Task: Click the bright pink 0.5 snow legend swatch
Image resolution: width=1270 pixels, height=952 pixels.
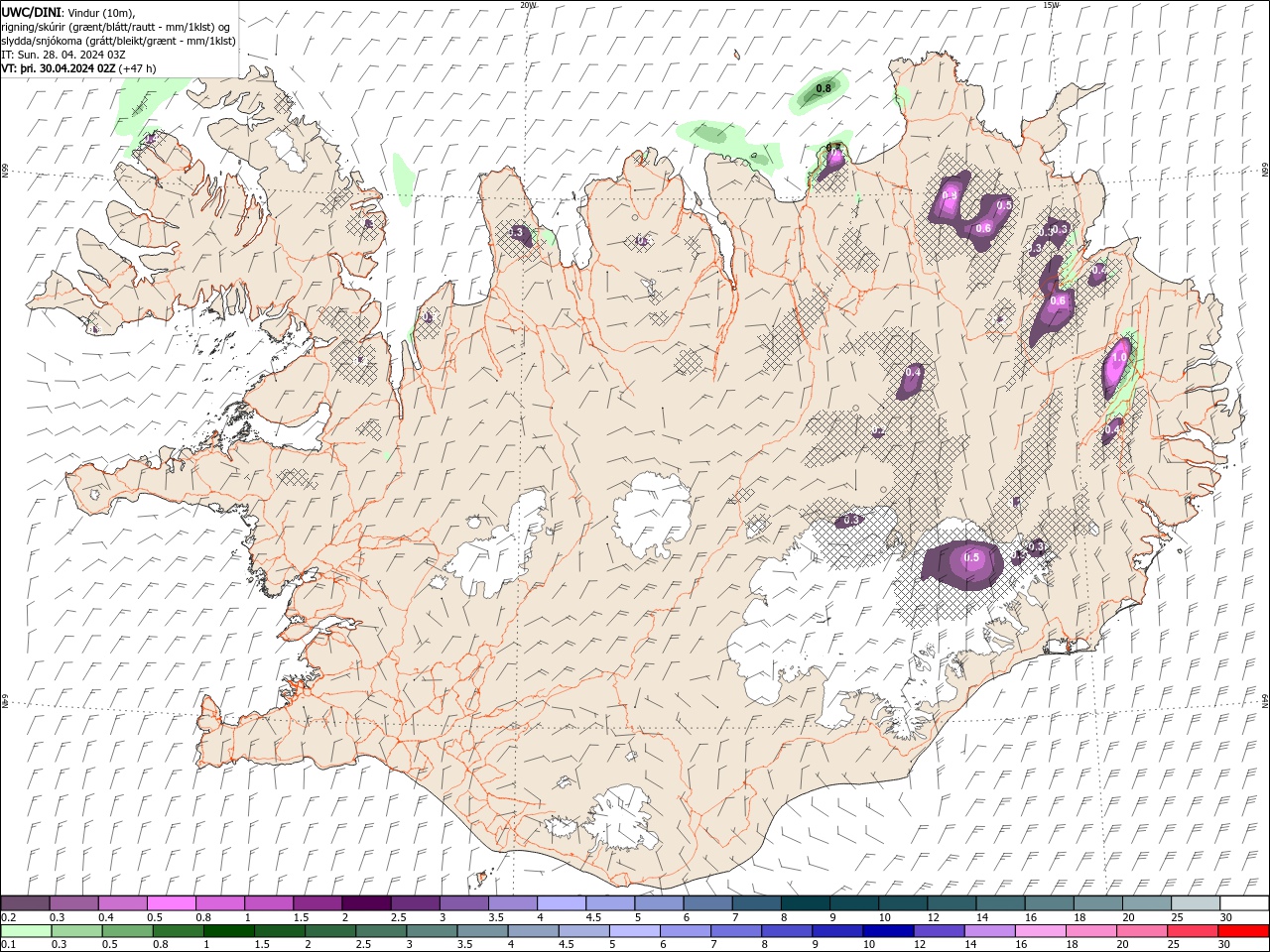Action: pos(171,902)
